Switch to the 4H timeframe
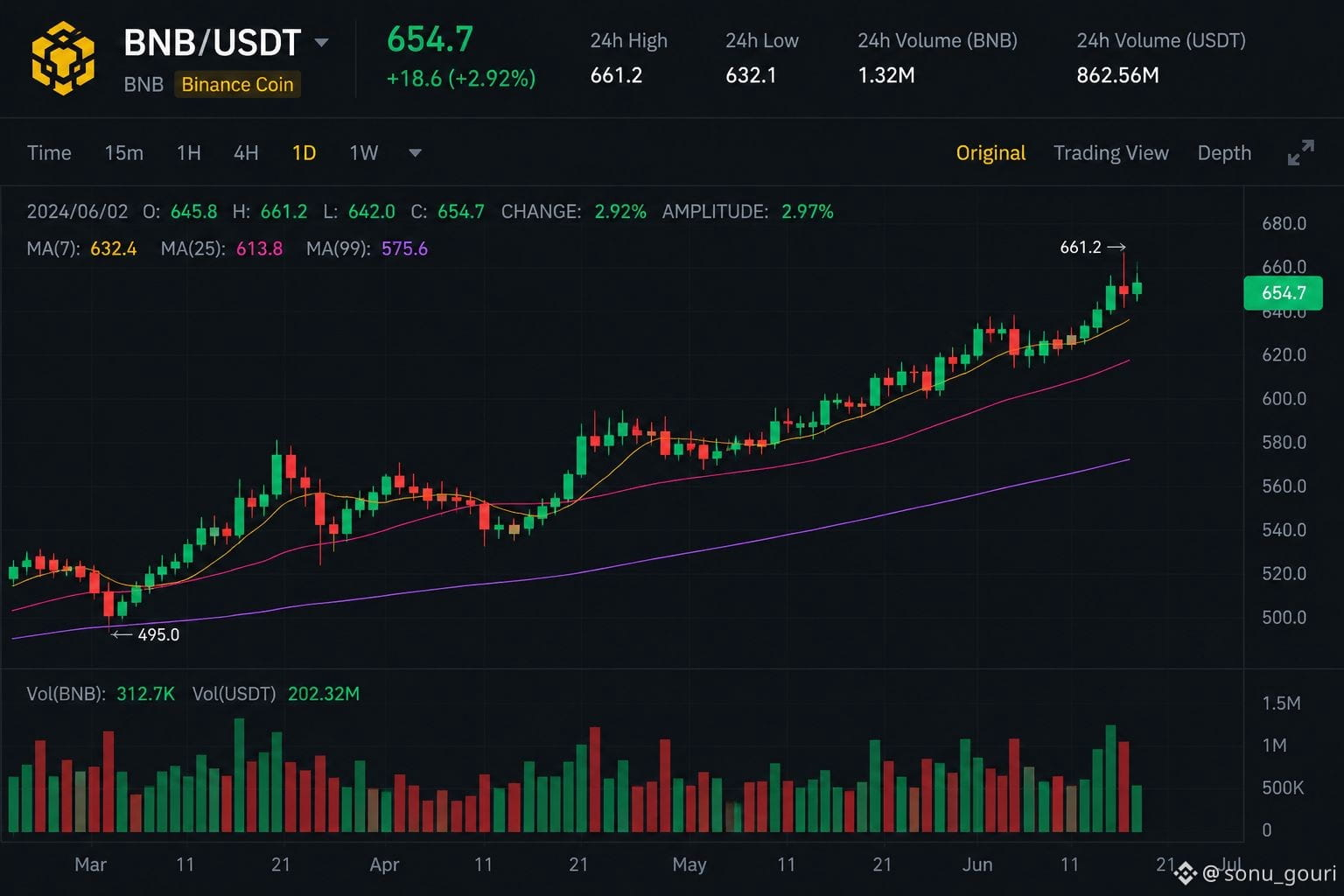The height and width of the screenshot is (896, 1344). 246,153
